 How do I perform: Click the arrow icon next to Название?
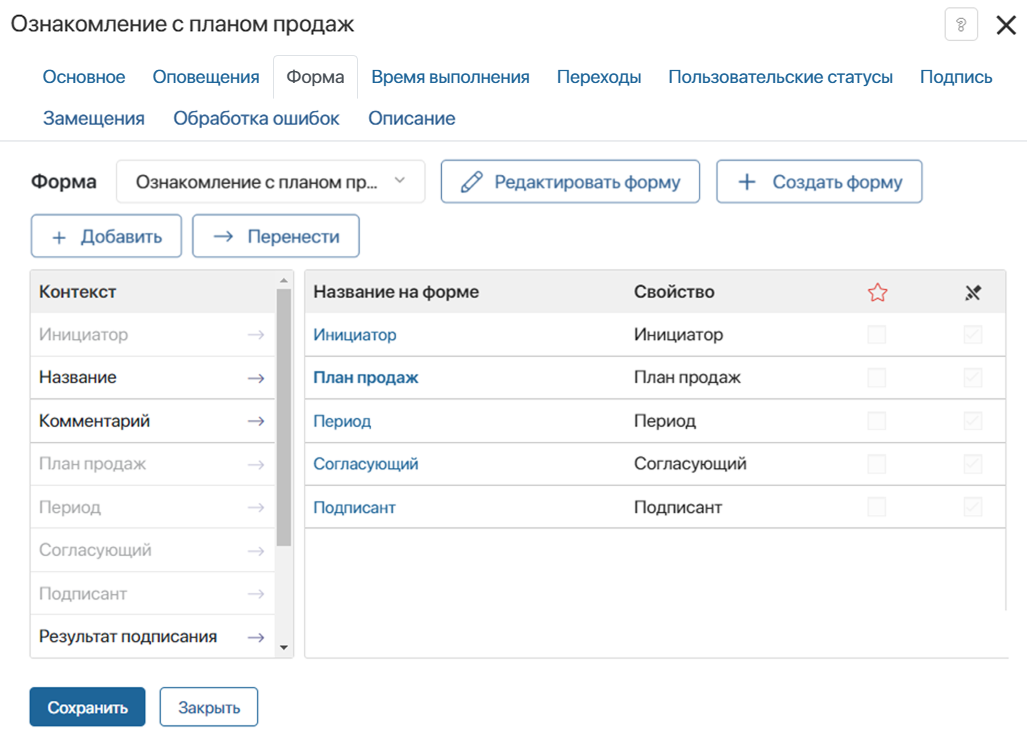[256, 378]
